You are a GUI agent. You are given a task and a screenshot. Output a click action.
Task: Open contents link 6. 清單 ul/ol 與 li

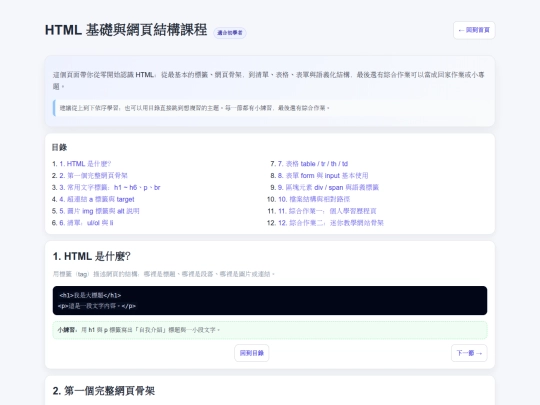pyautogui.click(x=86, y=223)
